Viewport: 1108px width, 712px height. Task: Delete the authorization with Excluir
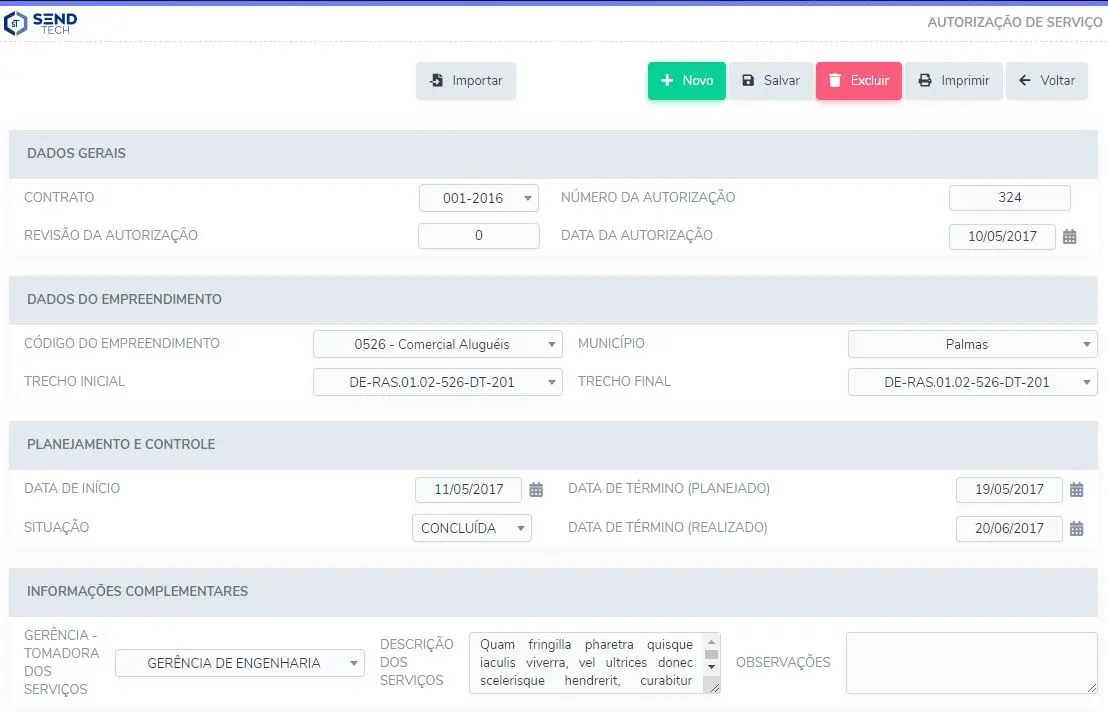pos(858,81)
